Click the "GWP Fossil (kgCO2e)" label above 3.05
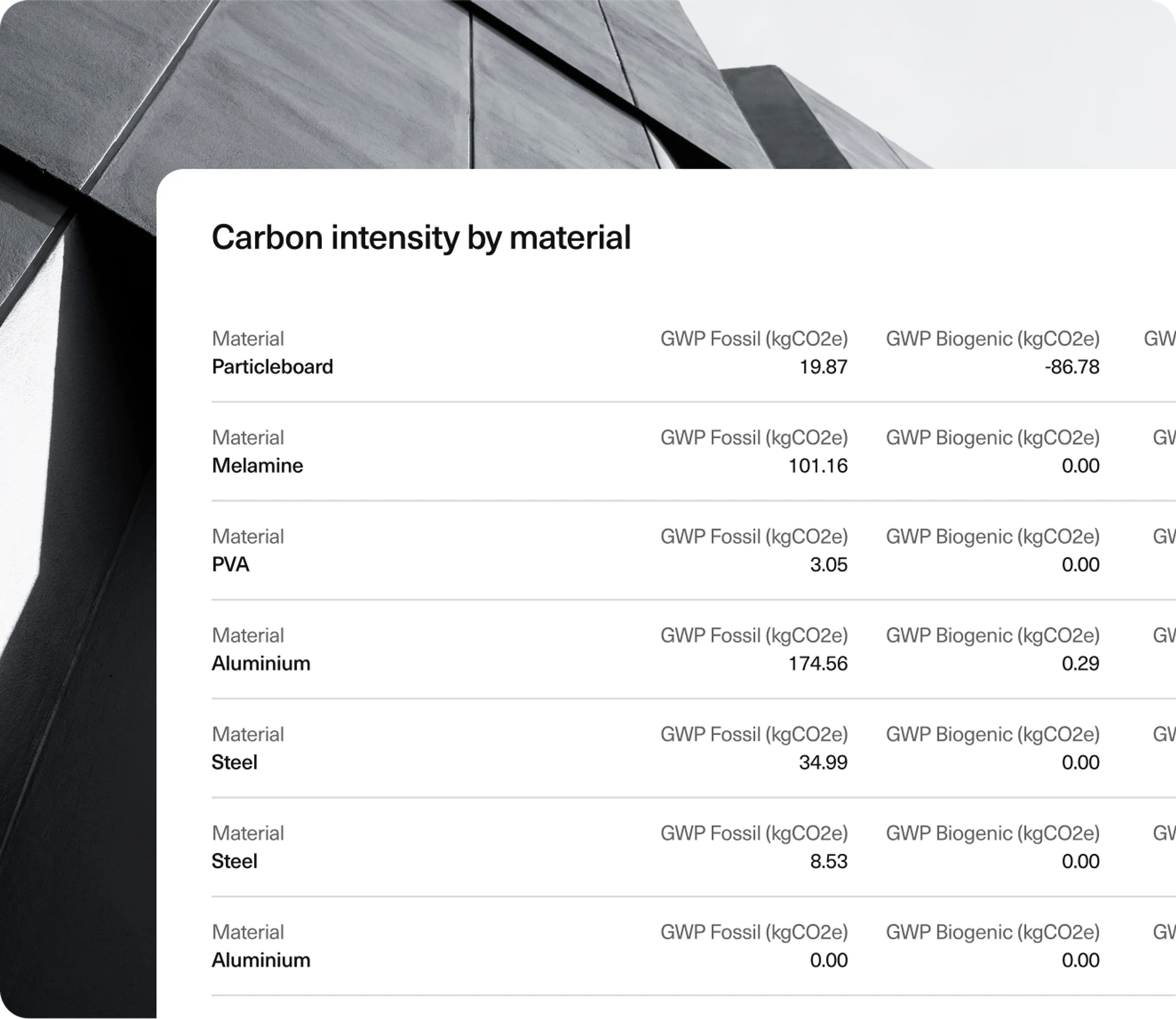Screen dimensions: 1176x1019 click(754, 537)
